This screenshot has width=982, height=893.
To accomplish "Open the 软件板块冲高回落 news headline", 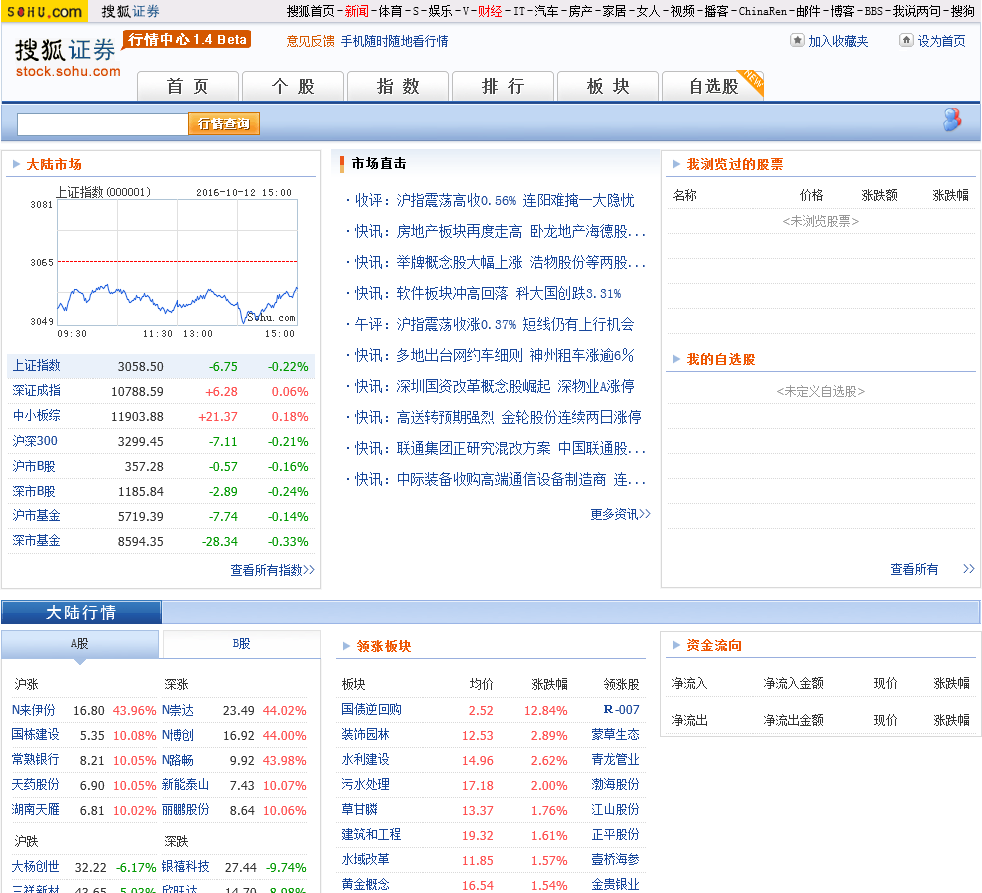I will [x=488, y=294].
